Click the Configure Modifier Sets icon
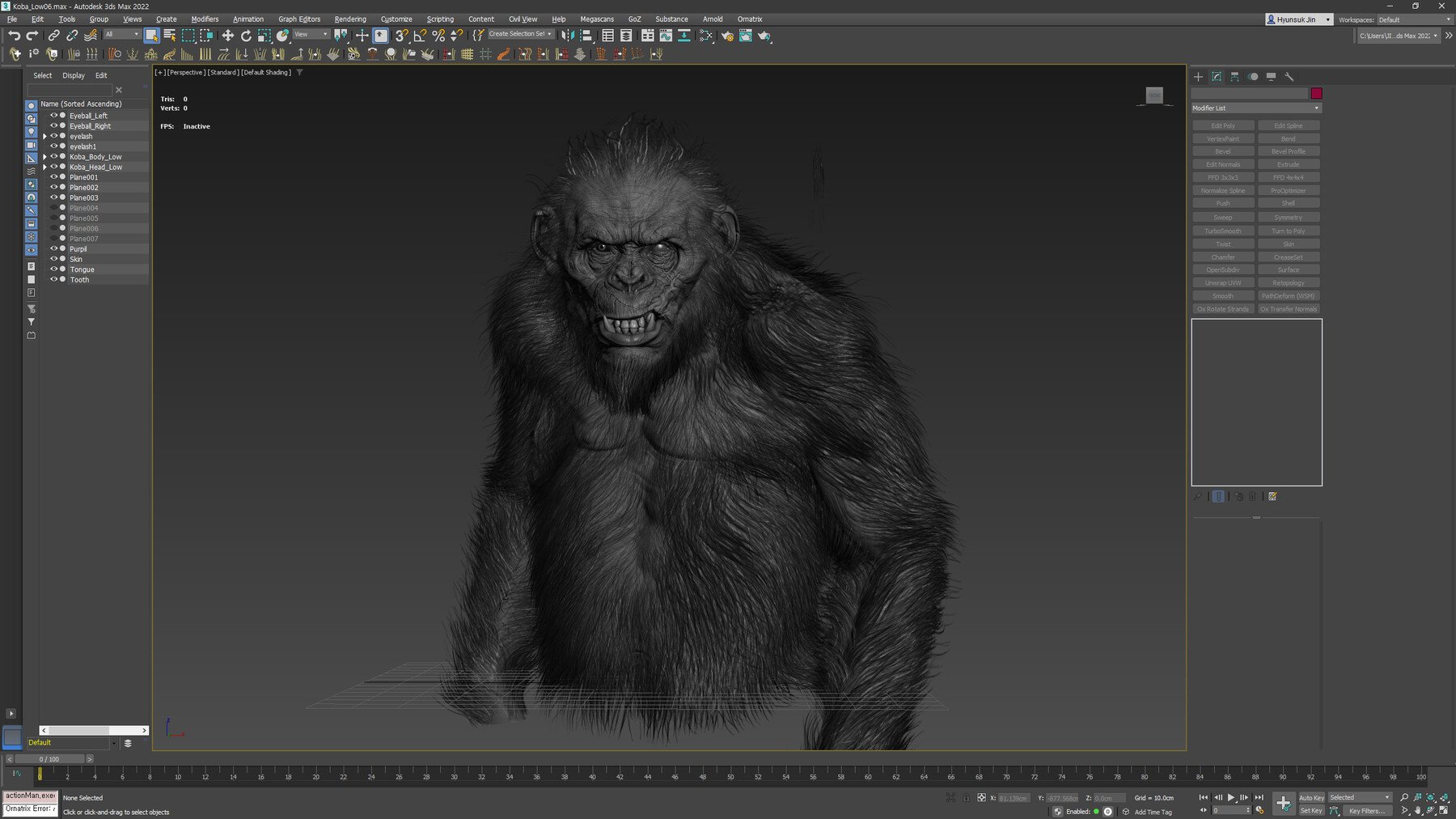Screen dimensions: 1456x819 click(1272, 497)
